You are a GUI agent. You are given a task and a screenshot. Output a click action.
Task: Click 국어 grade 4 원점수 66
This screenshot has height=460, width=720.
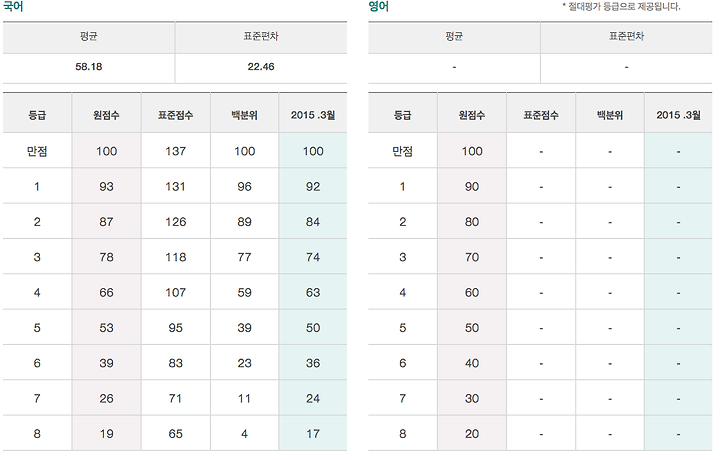click(x=107, y=292)
